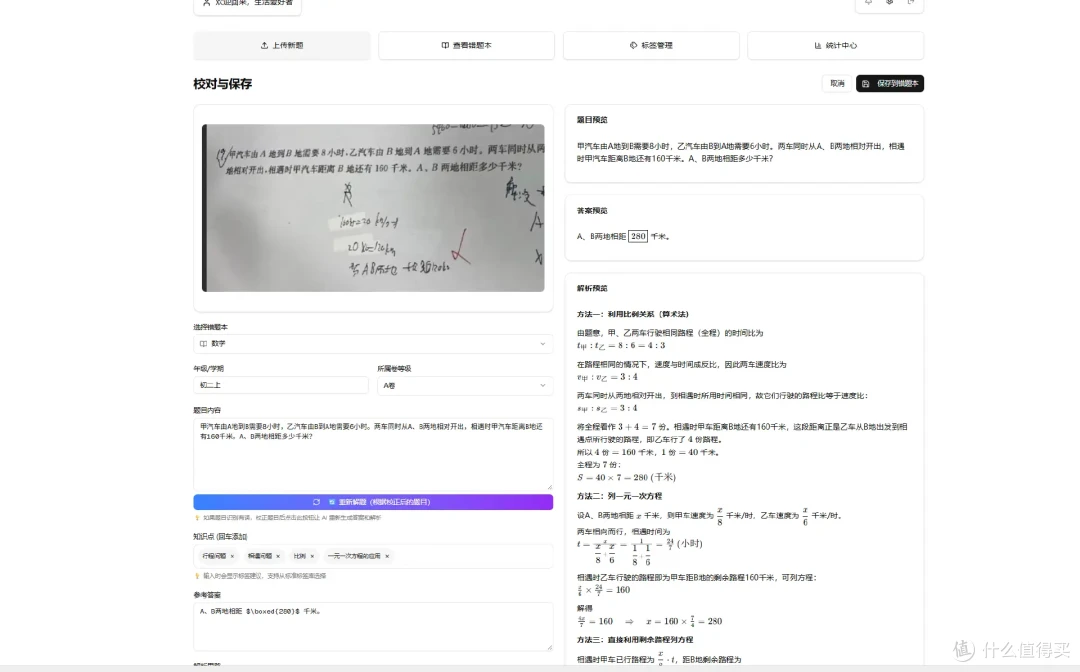The height and width of the screenshot is (672, 1080).
Task: Open the 查看错题本 tab
Action: pyautogui.click(x=466, y=45)
